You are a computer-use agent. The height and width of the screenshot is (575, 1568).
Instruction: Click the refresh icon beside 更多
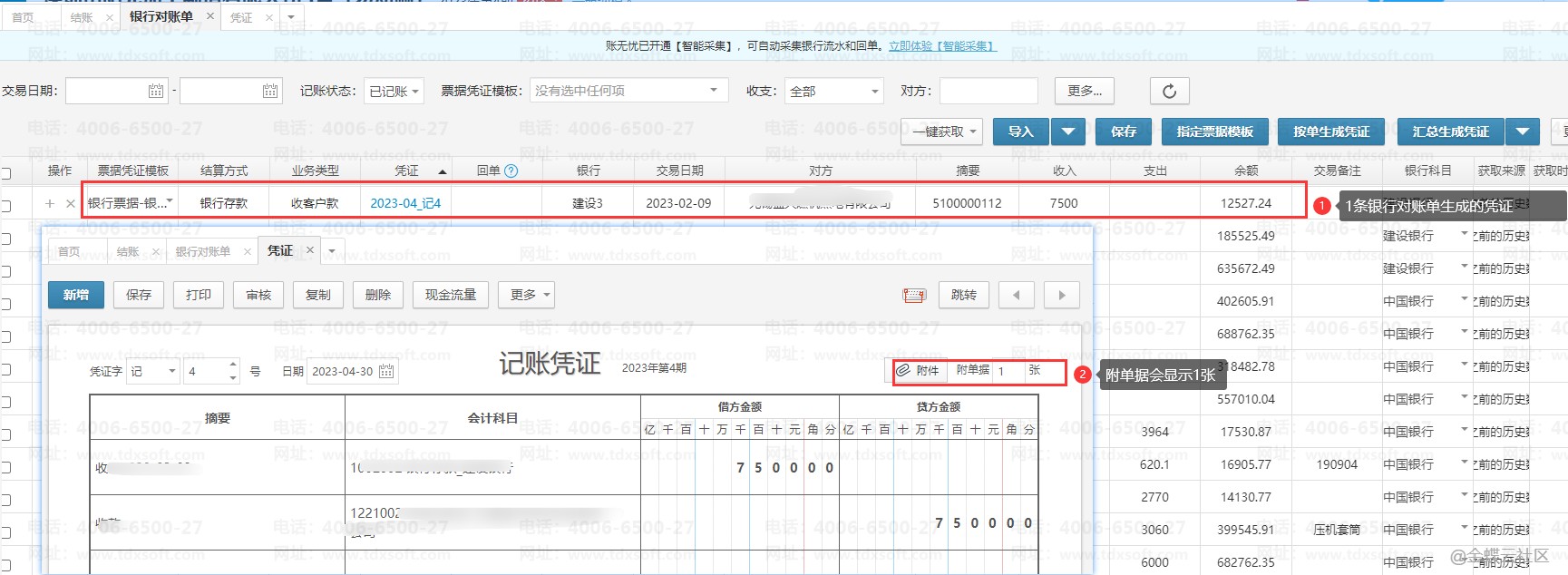click(1169, 91)
